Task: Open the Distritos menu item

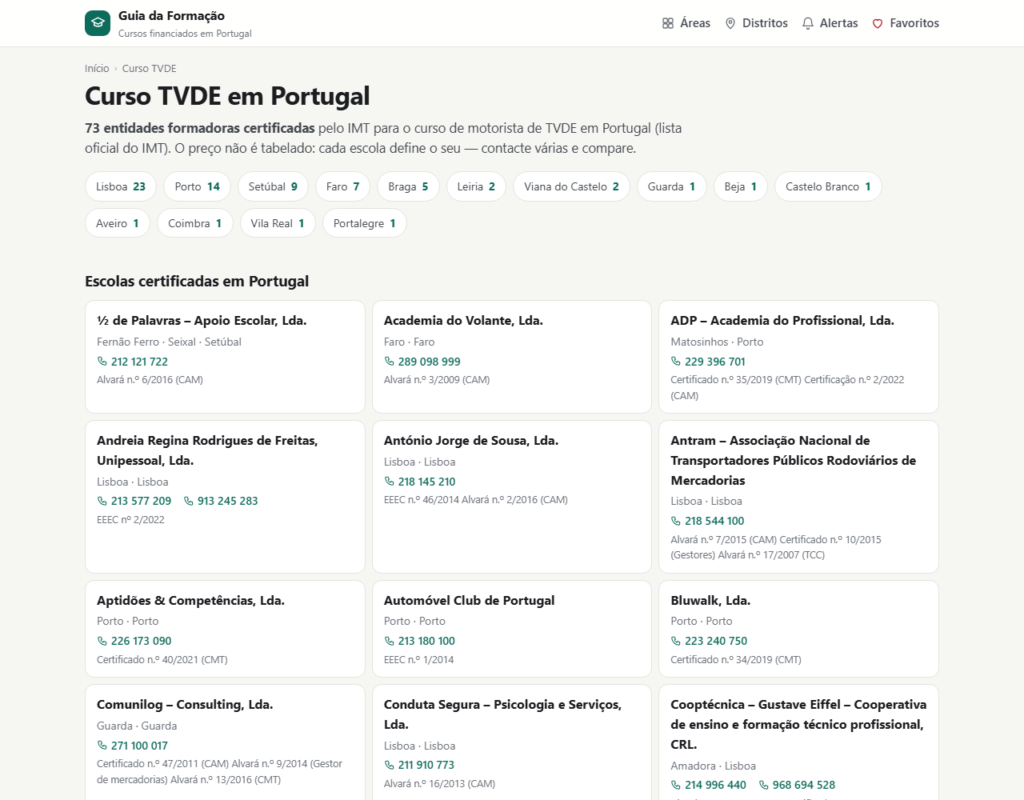Action: click(x=756, y=24)
